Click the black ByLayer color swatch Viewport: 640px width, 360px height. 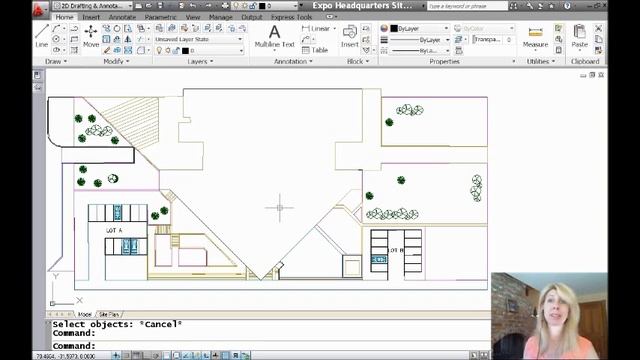(394, 28)
